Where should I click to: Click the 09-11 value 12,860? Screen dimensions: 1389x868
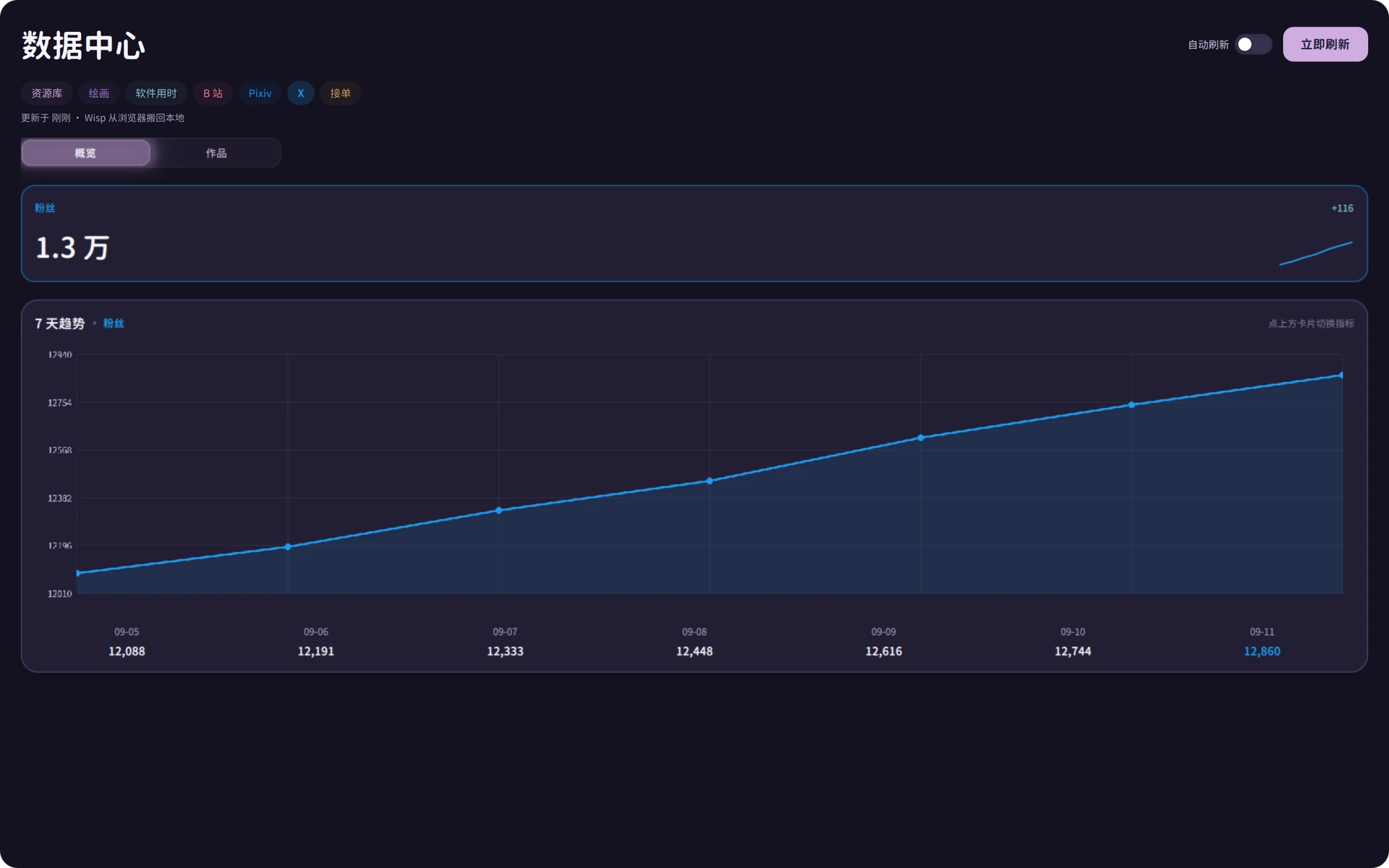tap(1262, 651)
